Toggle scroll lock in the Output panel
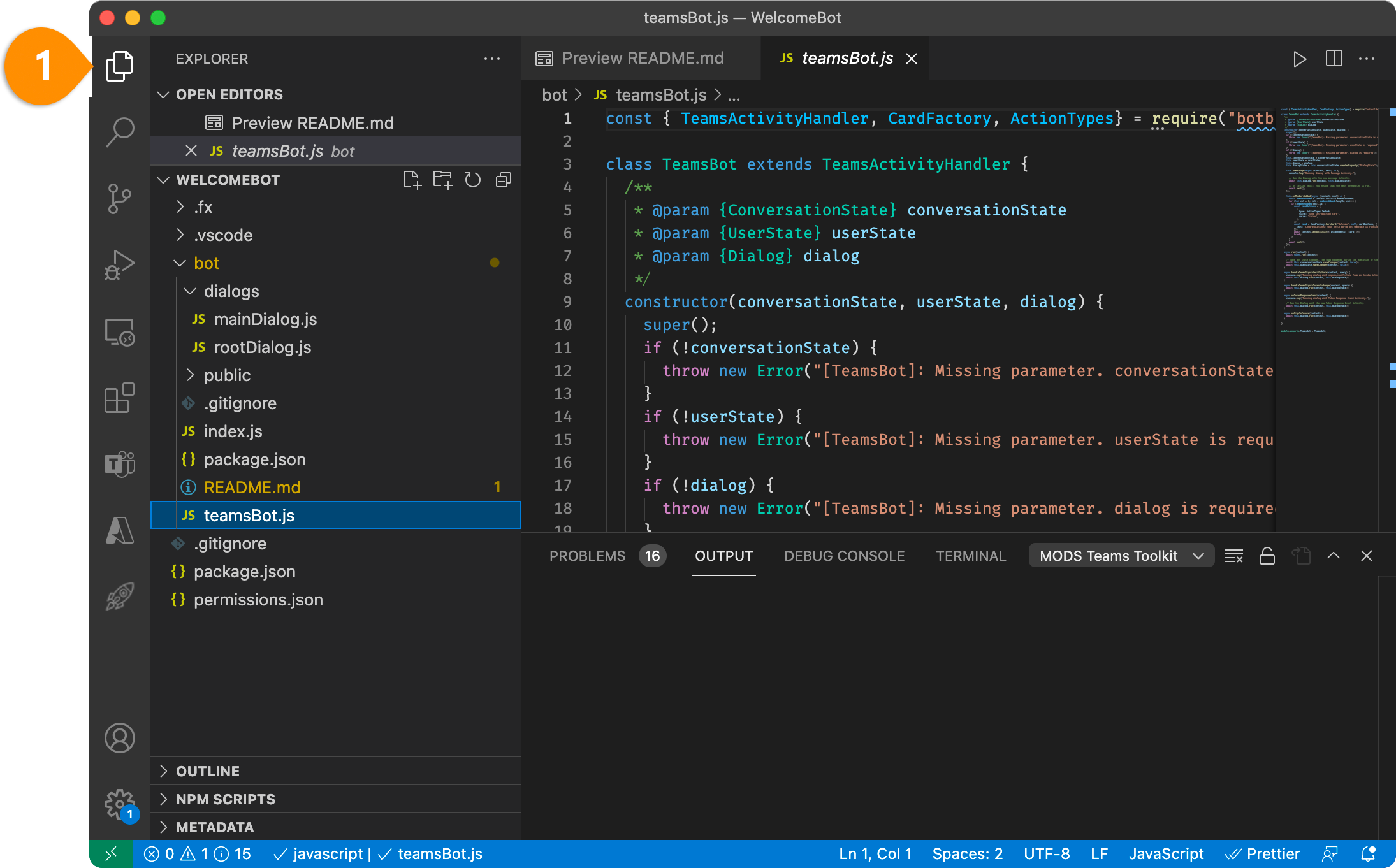 point(1267,555)
